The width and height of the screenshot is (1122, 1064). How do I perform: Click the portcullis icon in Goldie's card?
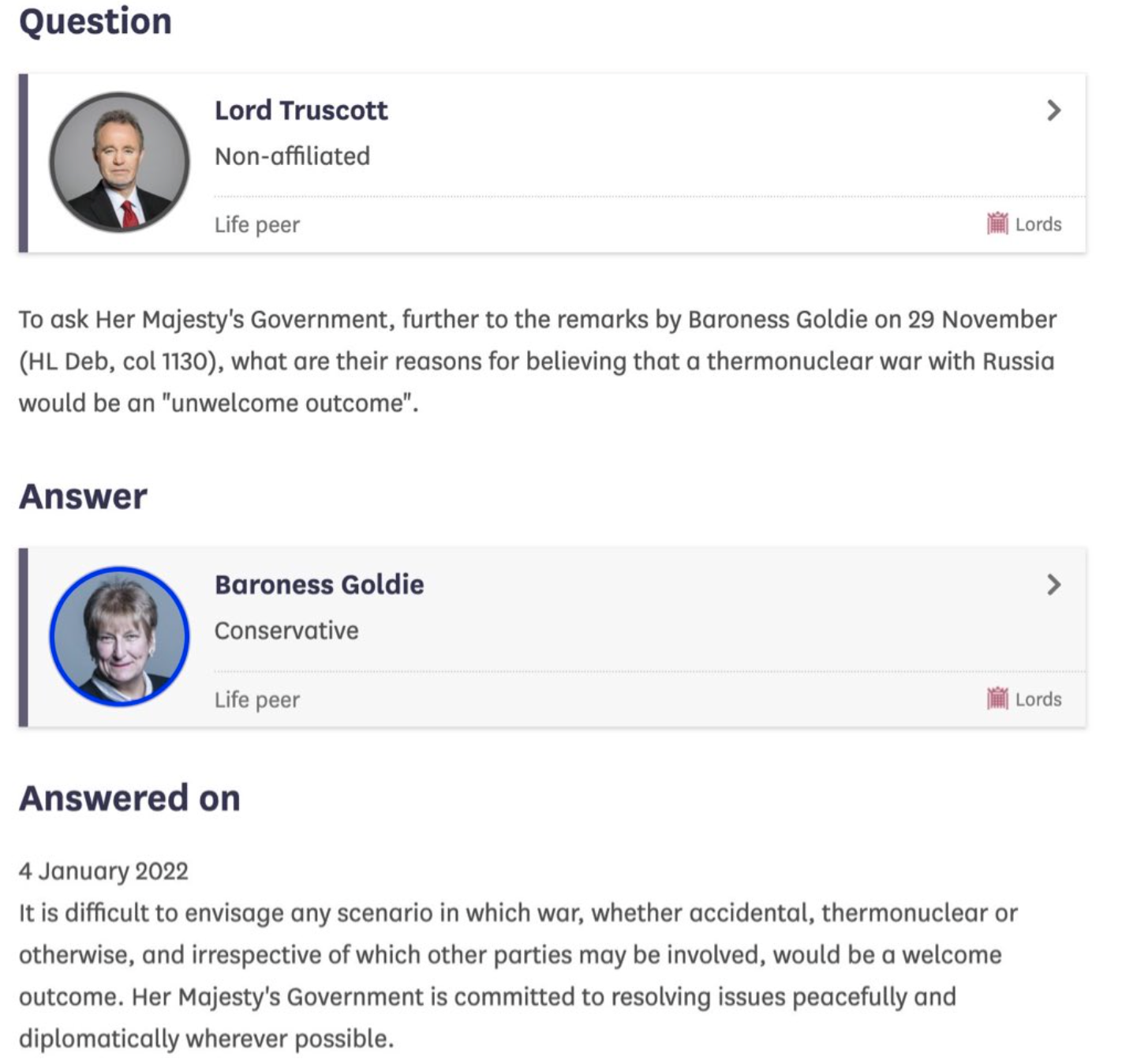997,699
